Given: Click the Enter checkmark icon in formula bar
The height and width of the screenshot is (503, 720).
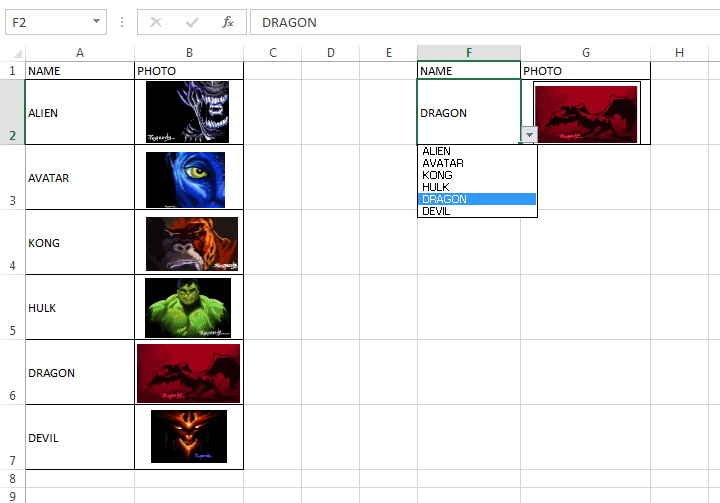Looking at the screenshot, I should tap(192, 22).
